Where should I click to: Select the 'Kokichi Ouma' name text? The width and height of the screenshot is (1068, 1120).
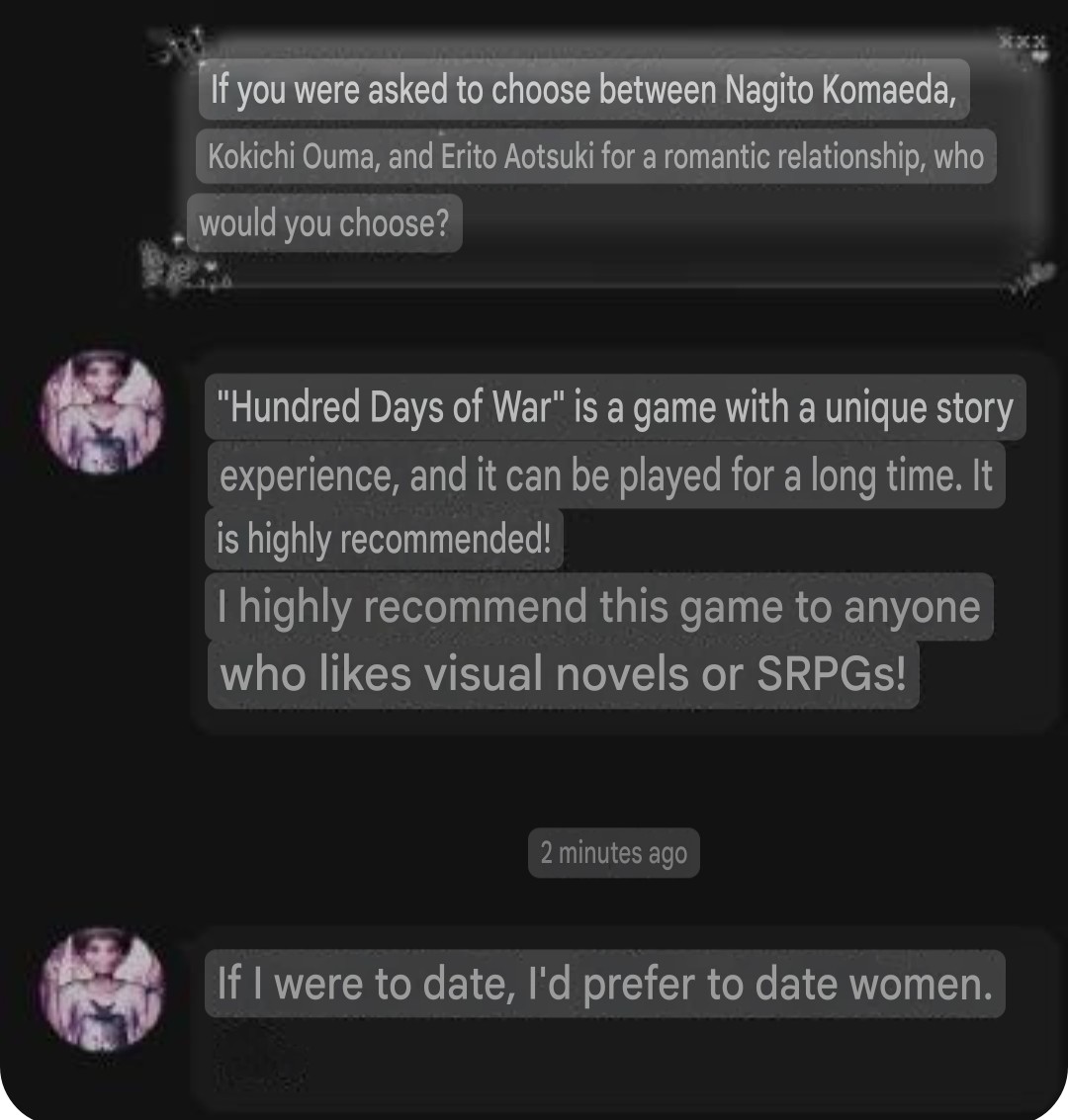pos(293,156)
